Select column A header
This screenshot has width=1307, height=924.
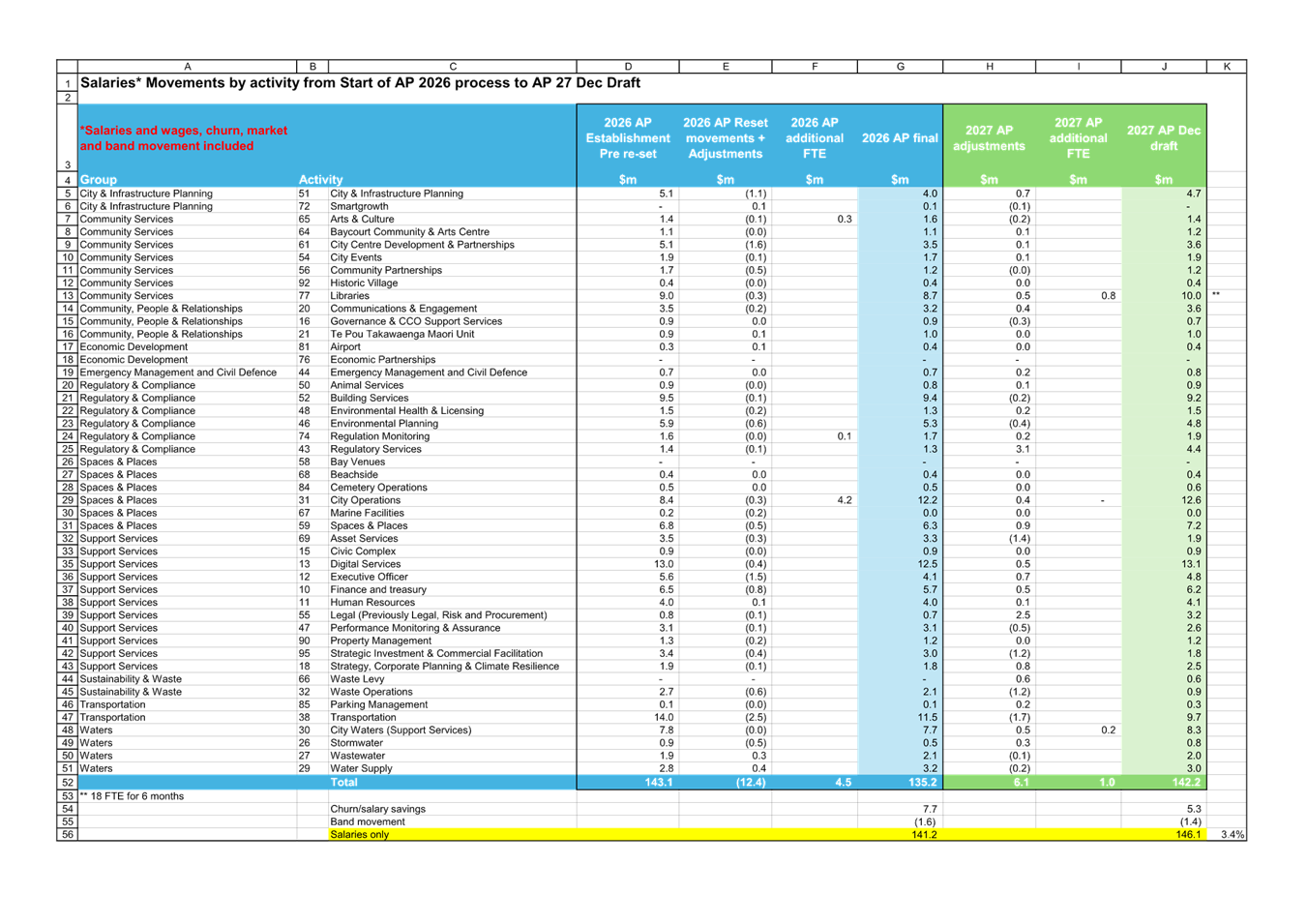click(188, 66)
